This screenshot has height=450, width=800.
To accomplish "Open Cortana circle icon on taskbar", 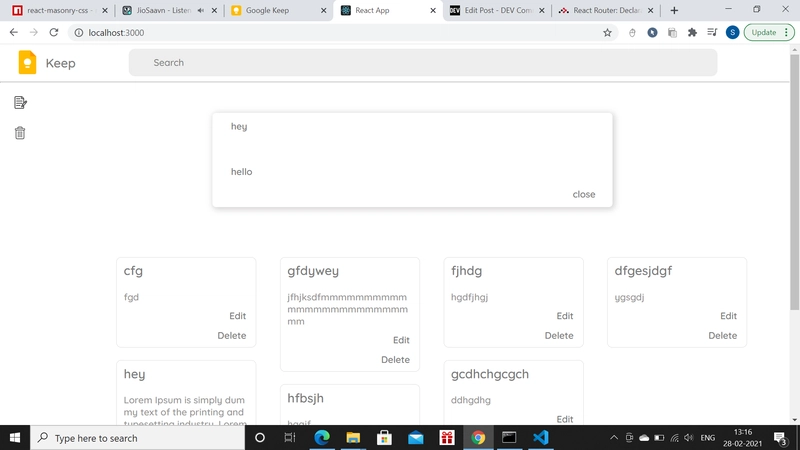I will coord(260,438).
